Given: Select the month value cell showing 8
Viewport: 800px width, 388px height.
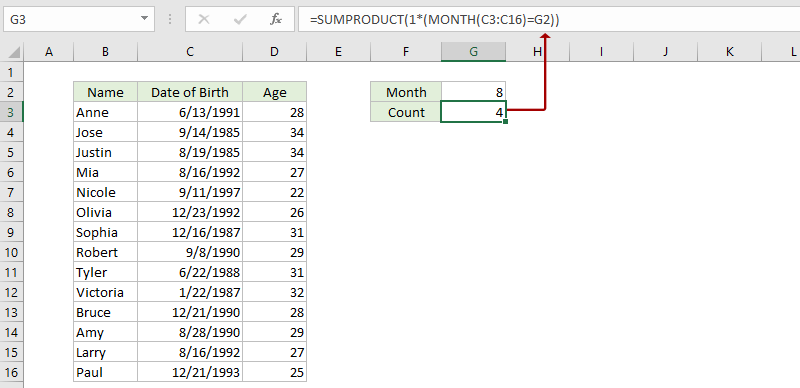Looking at the screenshot, I should click(473, 92).
